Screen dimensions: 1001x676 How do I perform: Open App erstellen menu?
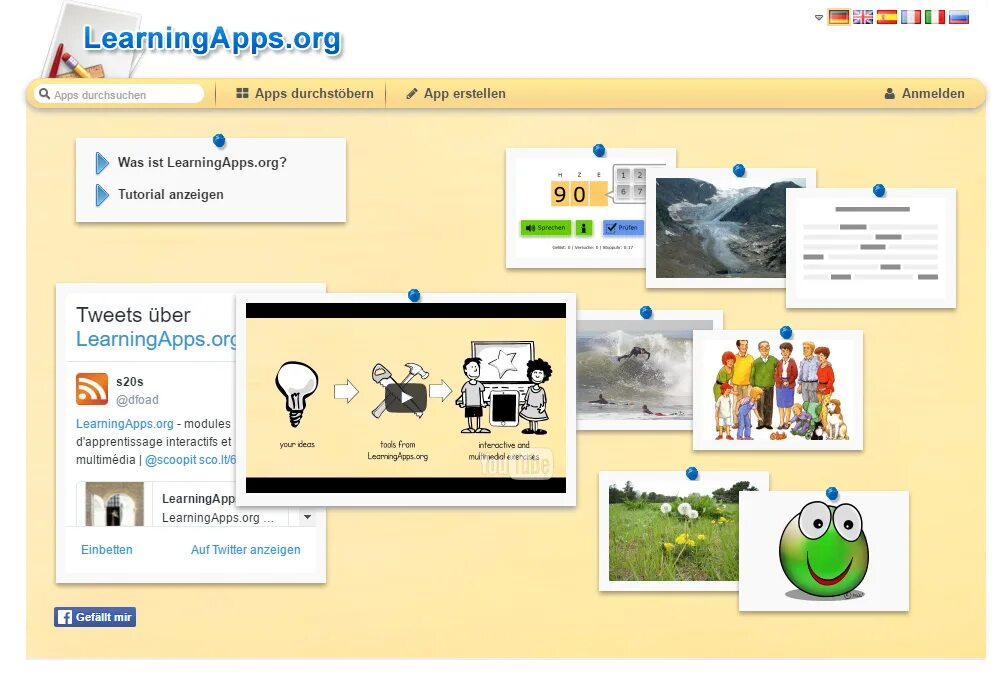[x=456, y=94]
